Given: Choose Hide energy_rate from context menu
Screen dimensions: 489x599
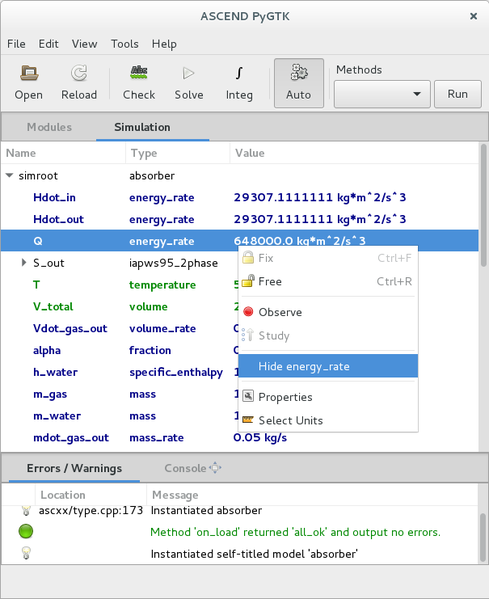Looking at the screenshot, I should click(328, 366).
